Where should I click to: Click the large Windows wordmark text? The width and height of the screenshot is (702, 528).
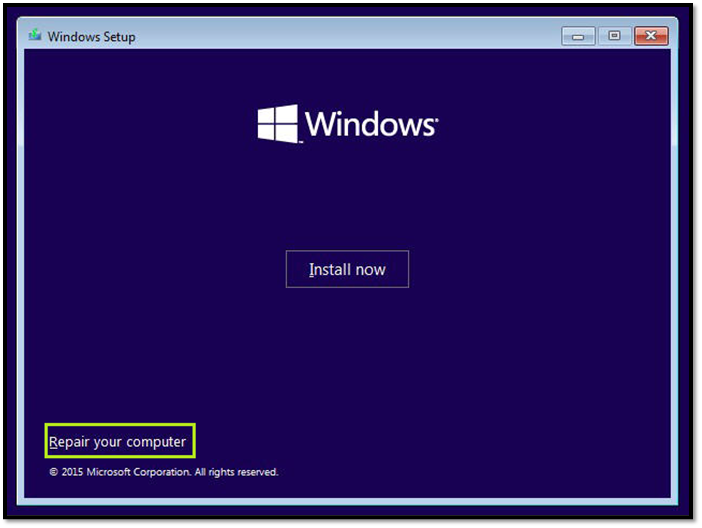[368, 125]
